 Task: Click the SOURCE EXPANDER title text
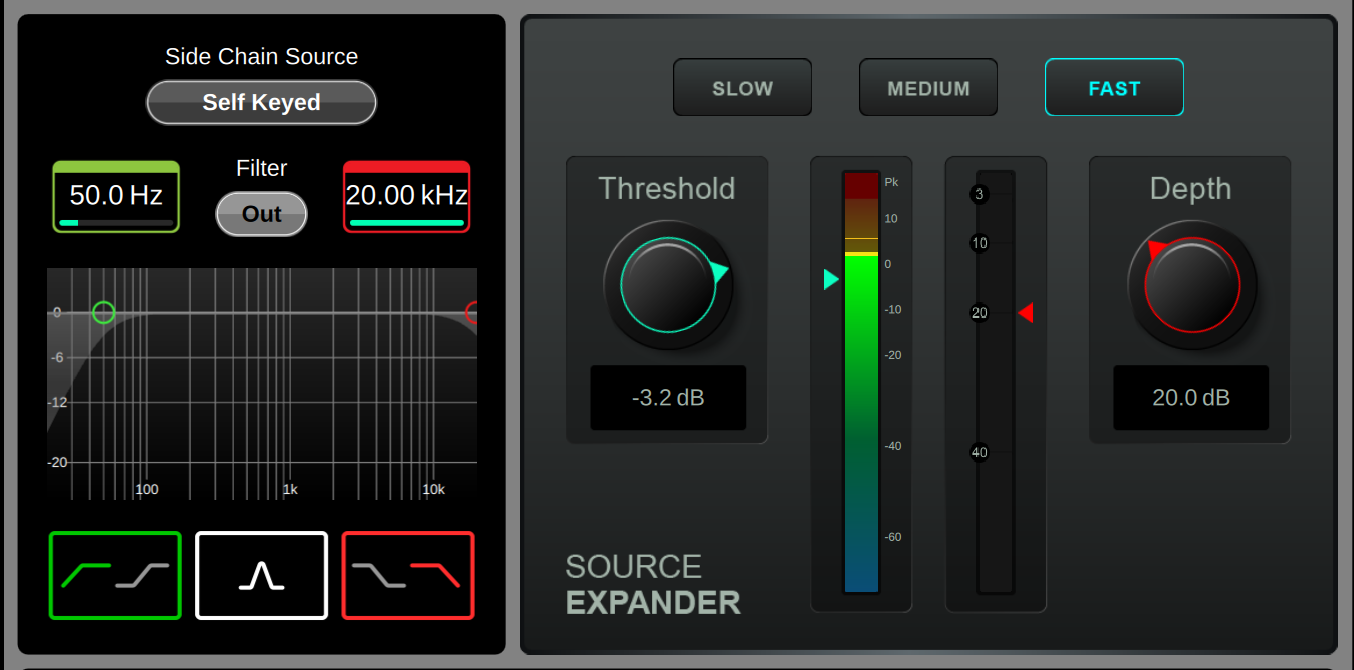pyautogui.click(x=653, y=585)
